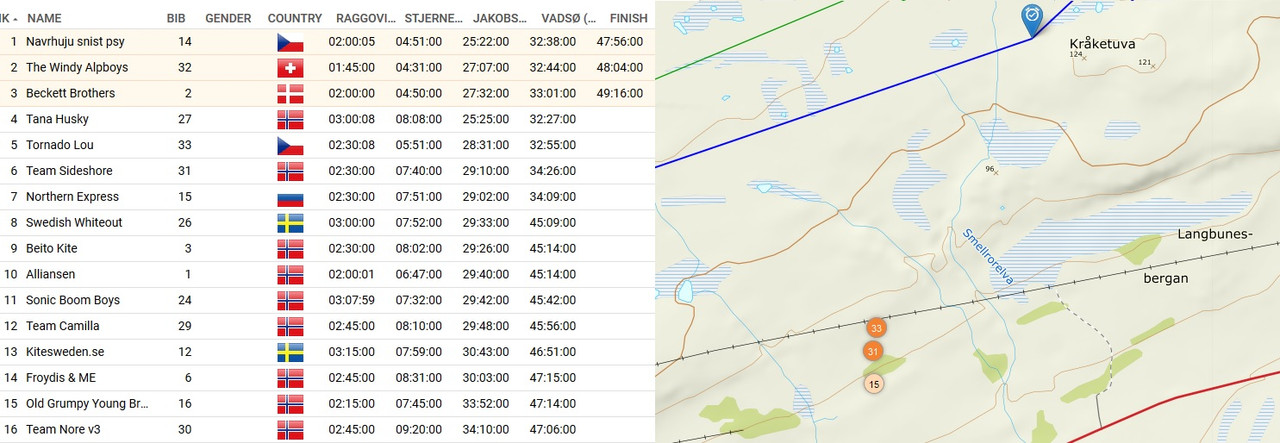Screen dimensions: 1280x443
Task: Sort by the NAME column header
Action: pos(44,18)
